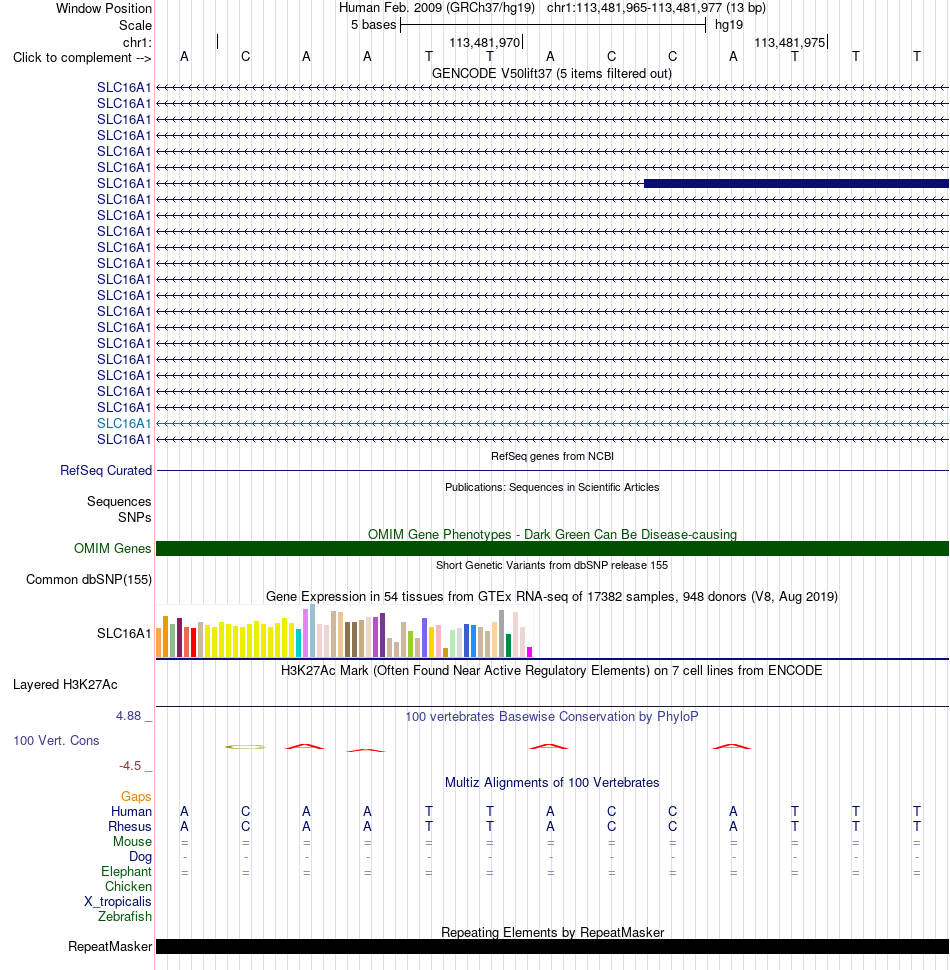The width and height of the screenshot is (950, 970).
Task: Click the Sequences label under Publications
Action: point(119,502)
